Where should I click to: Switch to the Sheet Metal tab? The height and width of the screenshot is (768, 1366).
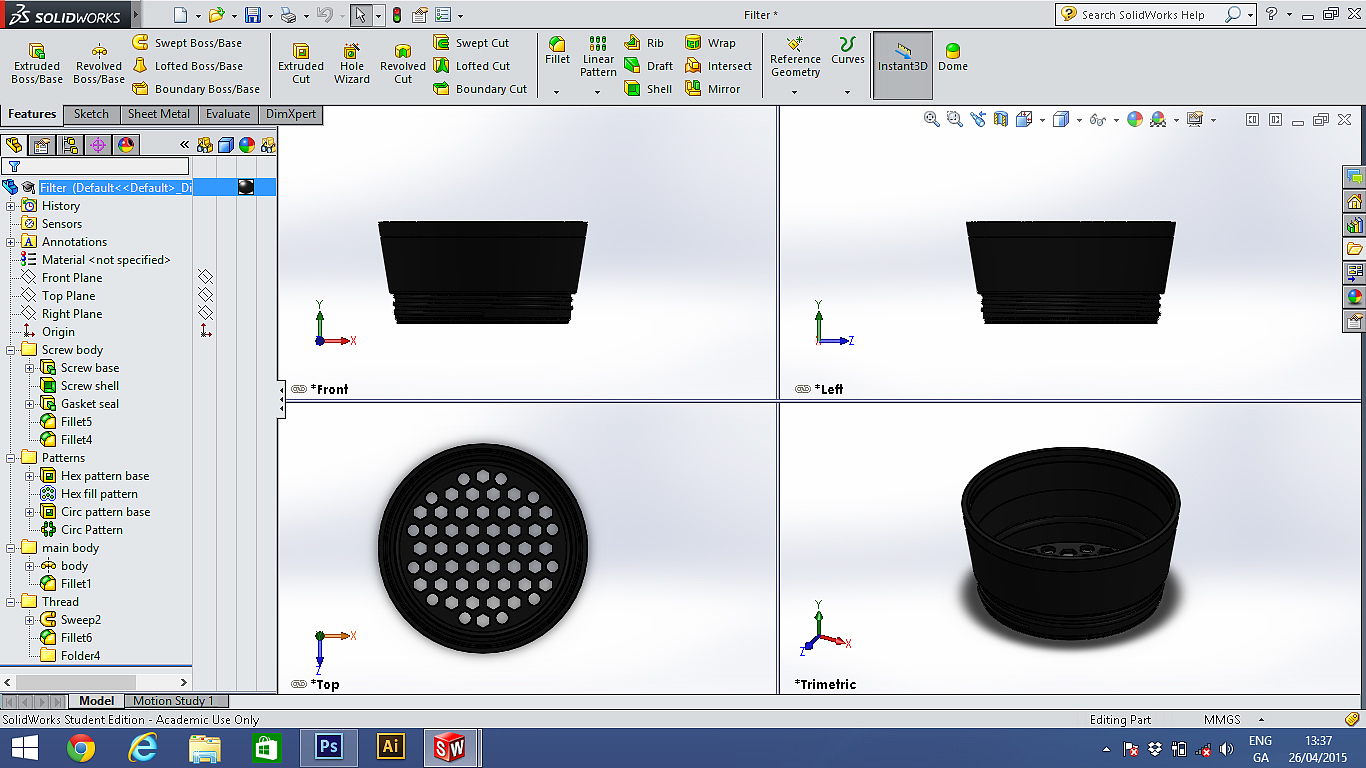point(158,114)
